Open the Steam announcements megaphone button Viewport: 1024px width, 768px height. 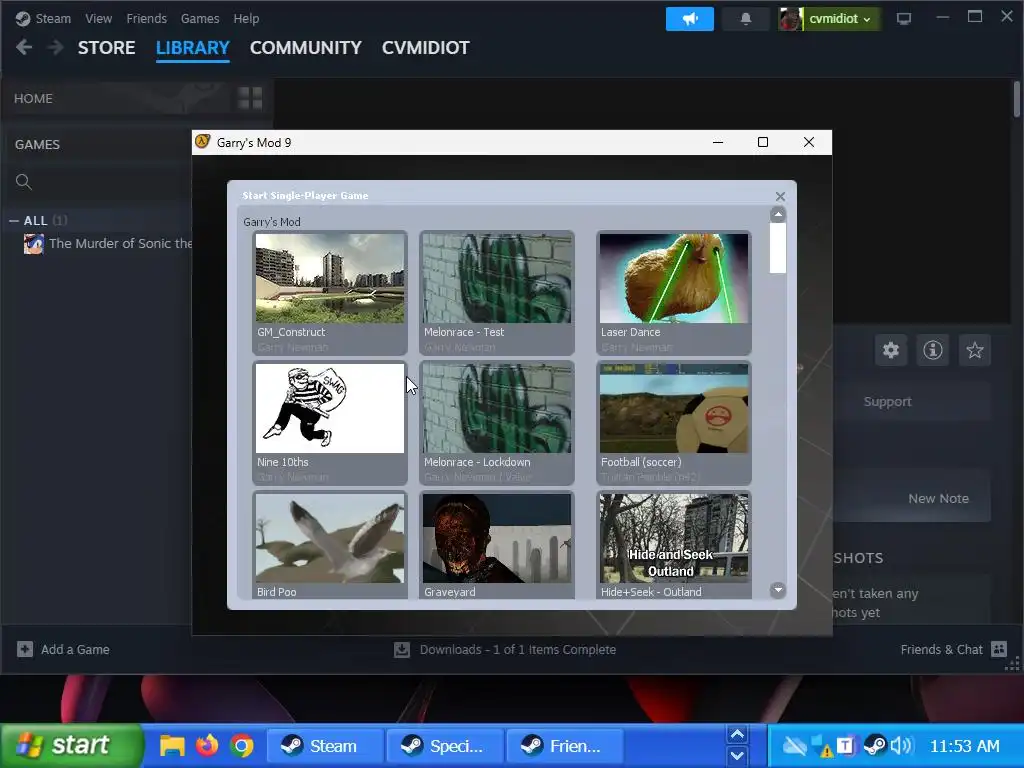tap(690, 19)
